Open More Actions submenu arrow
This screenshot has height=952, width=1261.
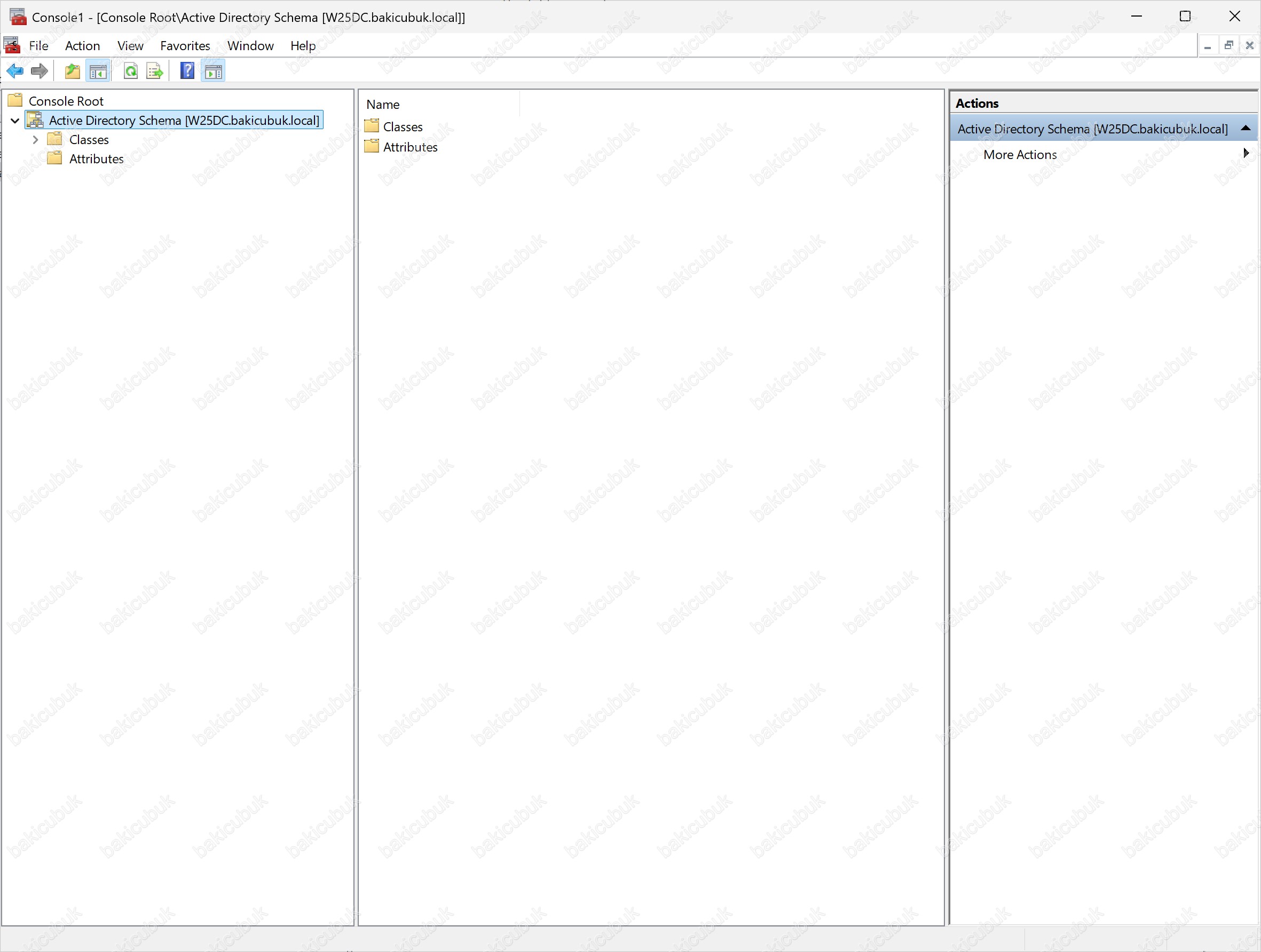[x=1246, y=153]
